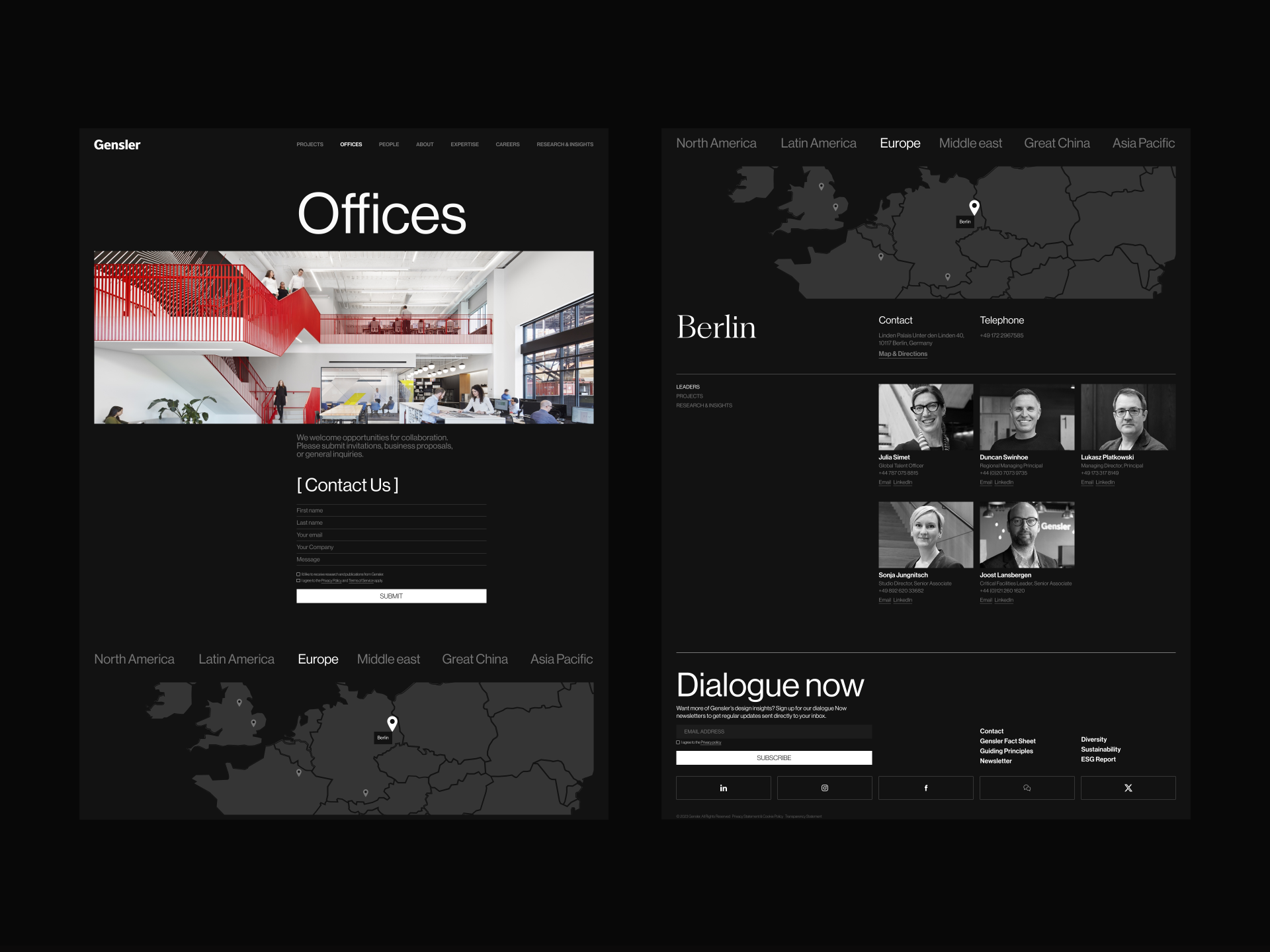The height and width of the screenshot is (952, 1270).
Task: Email Julia Simet via her Email link
Action: (884, 482)
